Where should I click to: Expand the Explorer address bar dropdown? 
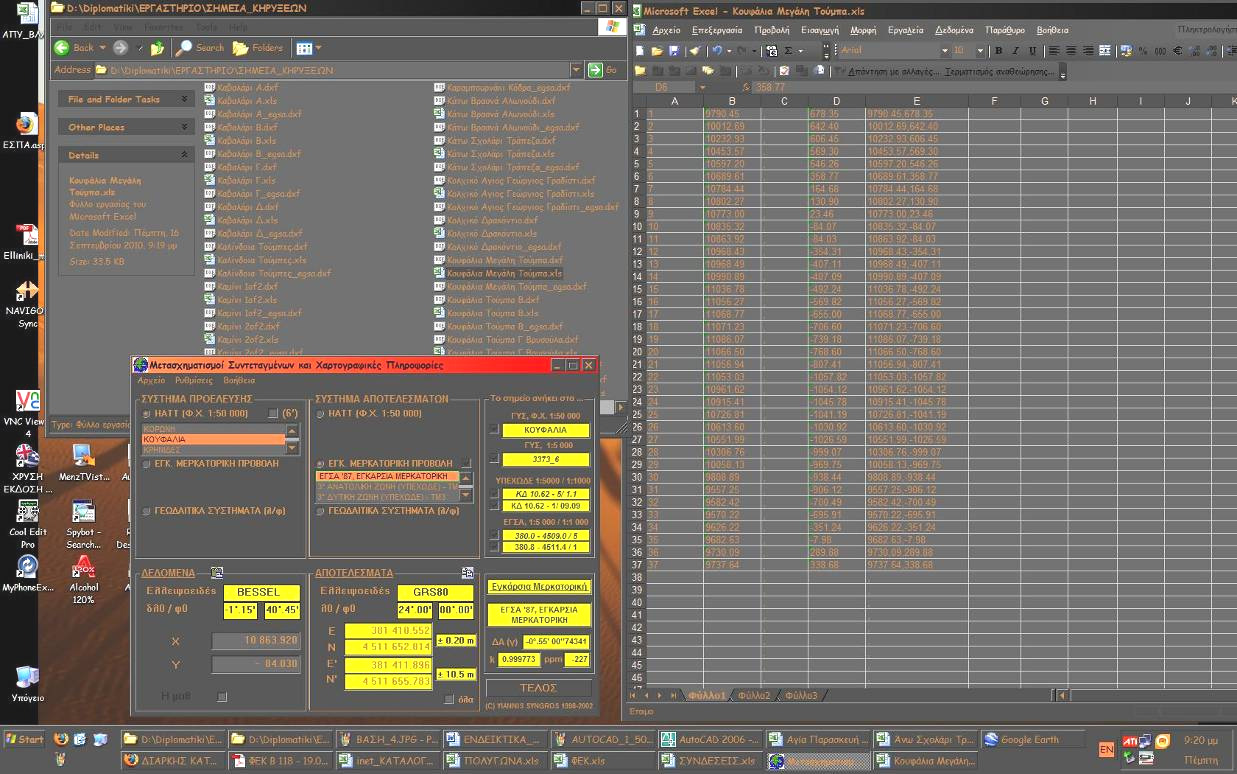[x=576, y=70]
